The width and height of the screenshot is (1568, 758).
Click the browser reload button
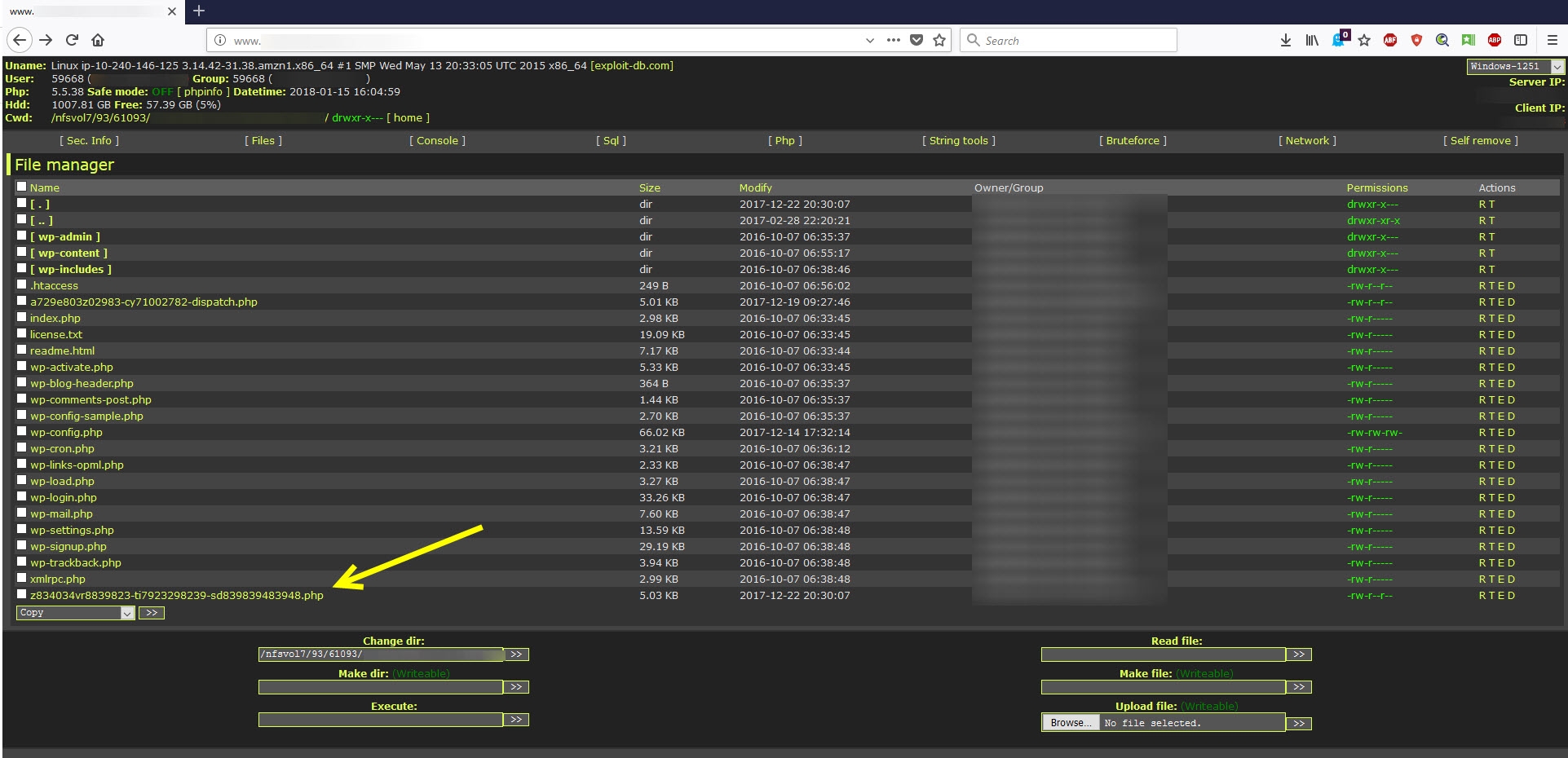72,40
